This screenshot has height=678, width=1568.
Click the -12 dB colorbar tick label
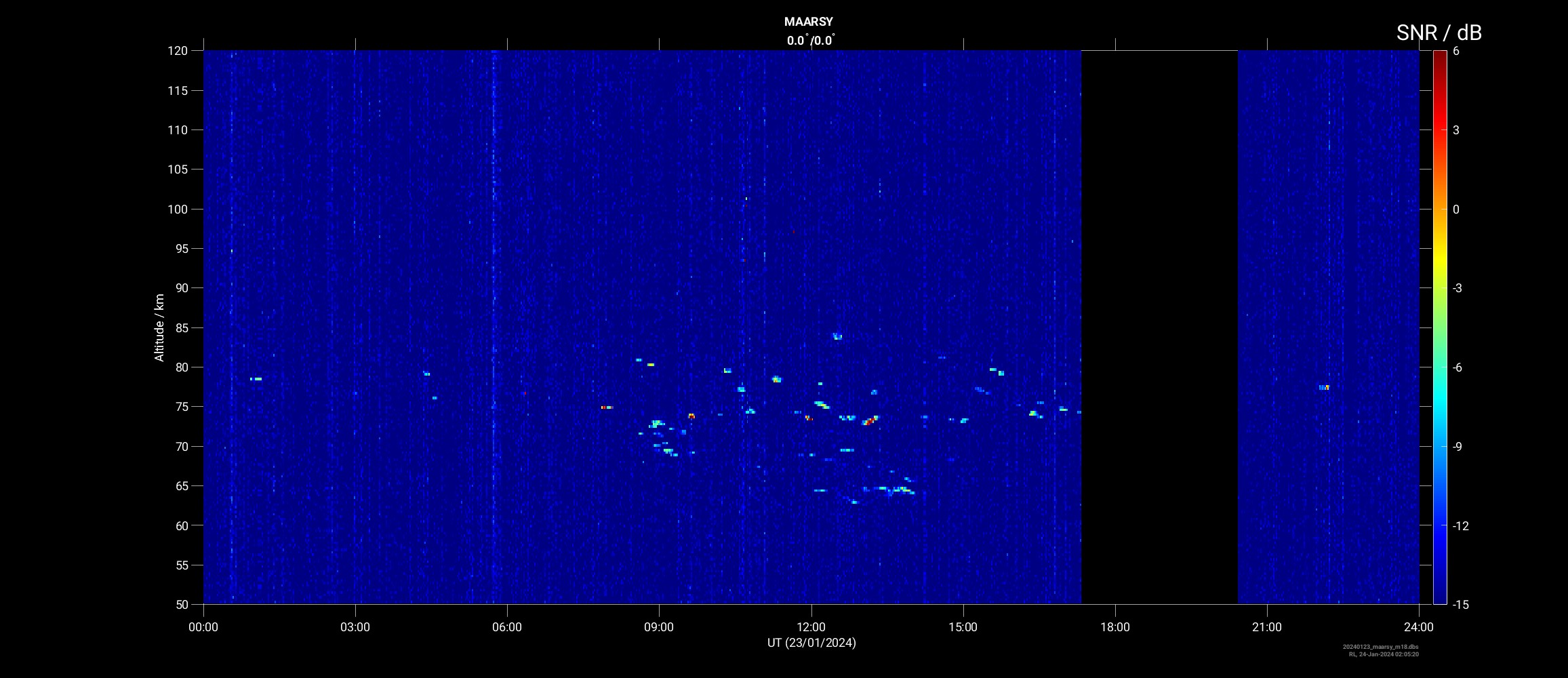point(1461,525)
